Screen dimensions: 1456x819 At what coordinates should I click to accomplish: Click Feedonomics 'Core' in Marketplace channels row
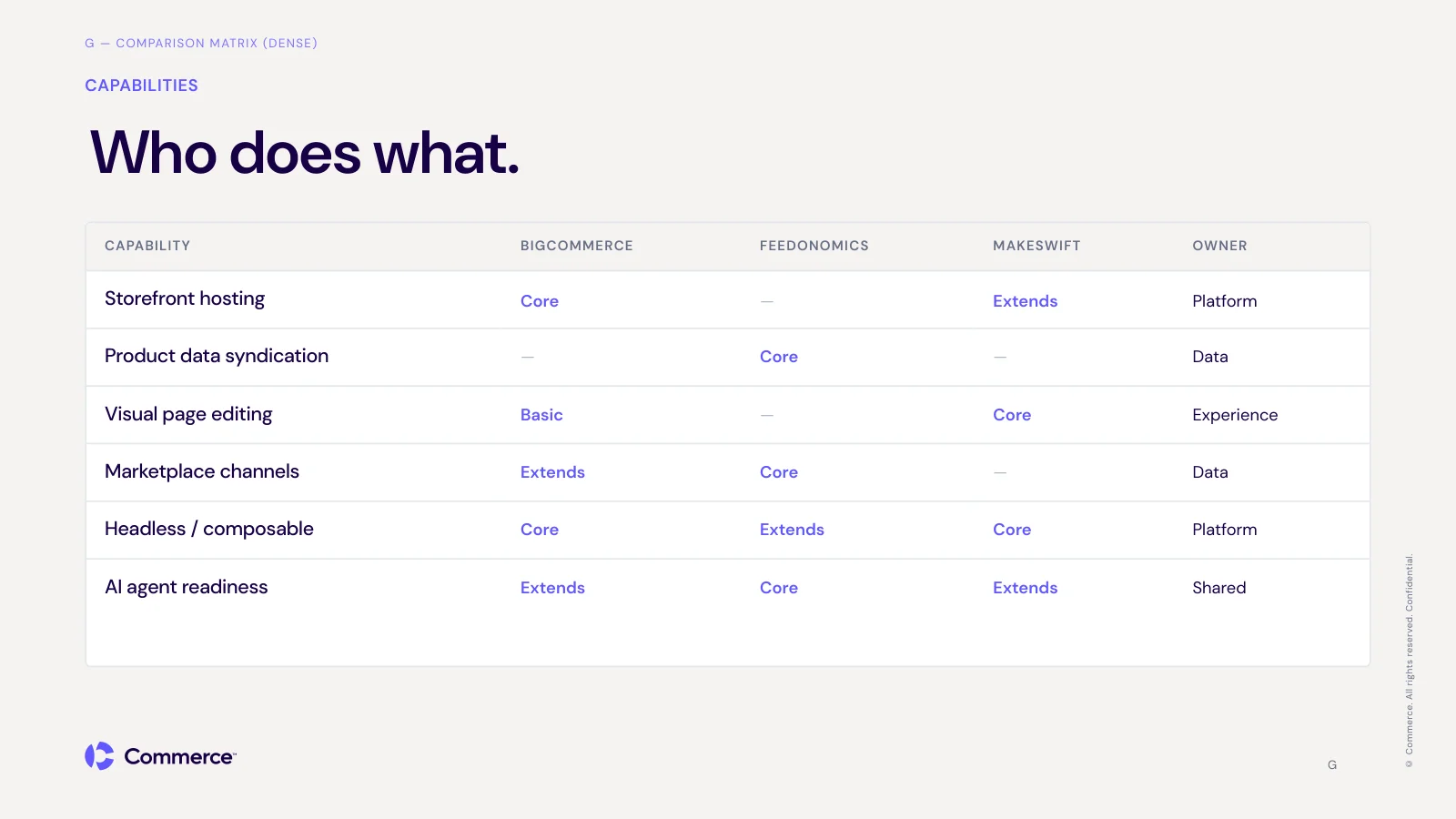coord(779,472)
